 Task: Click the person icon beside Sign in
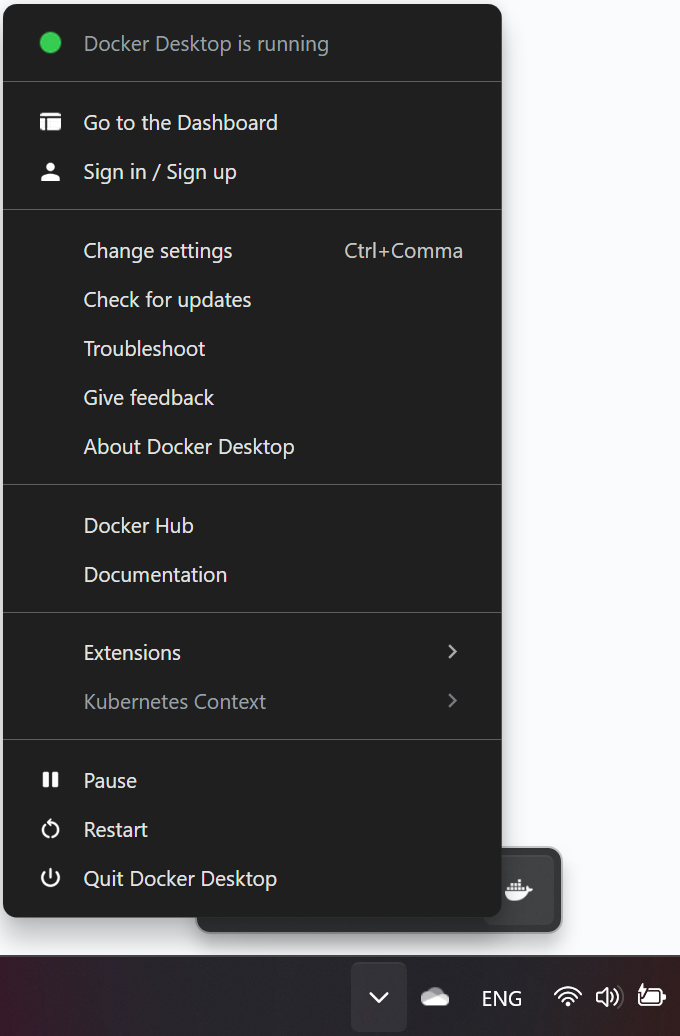tap(50, 172)
